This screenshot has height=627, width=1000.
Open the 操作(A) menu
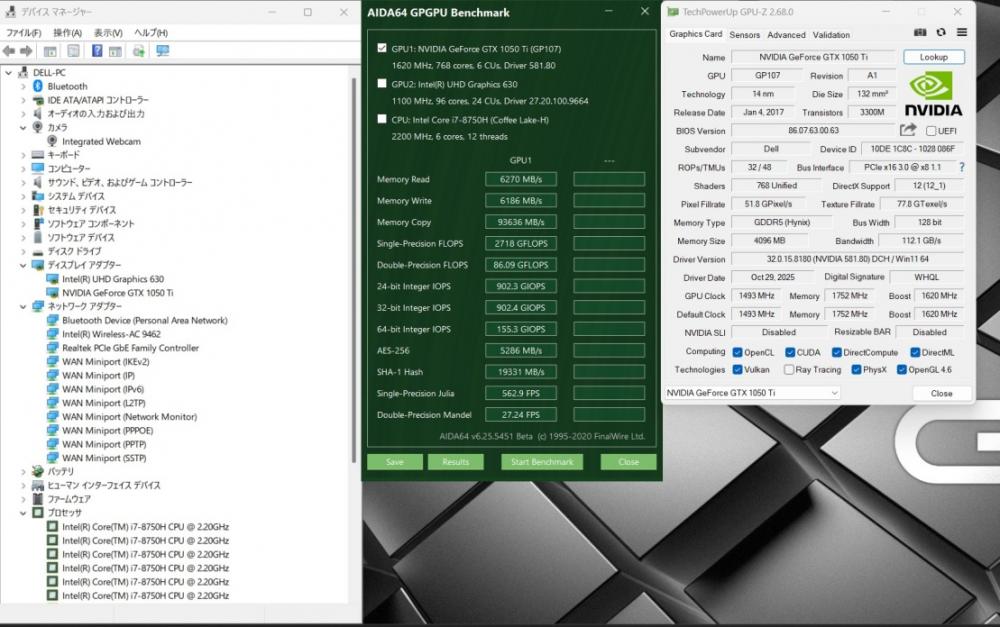[67, 32]
